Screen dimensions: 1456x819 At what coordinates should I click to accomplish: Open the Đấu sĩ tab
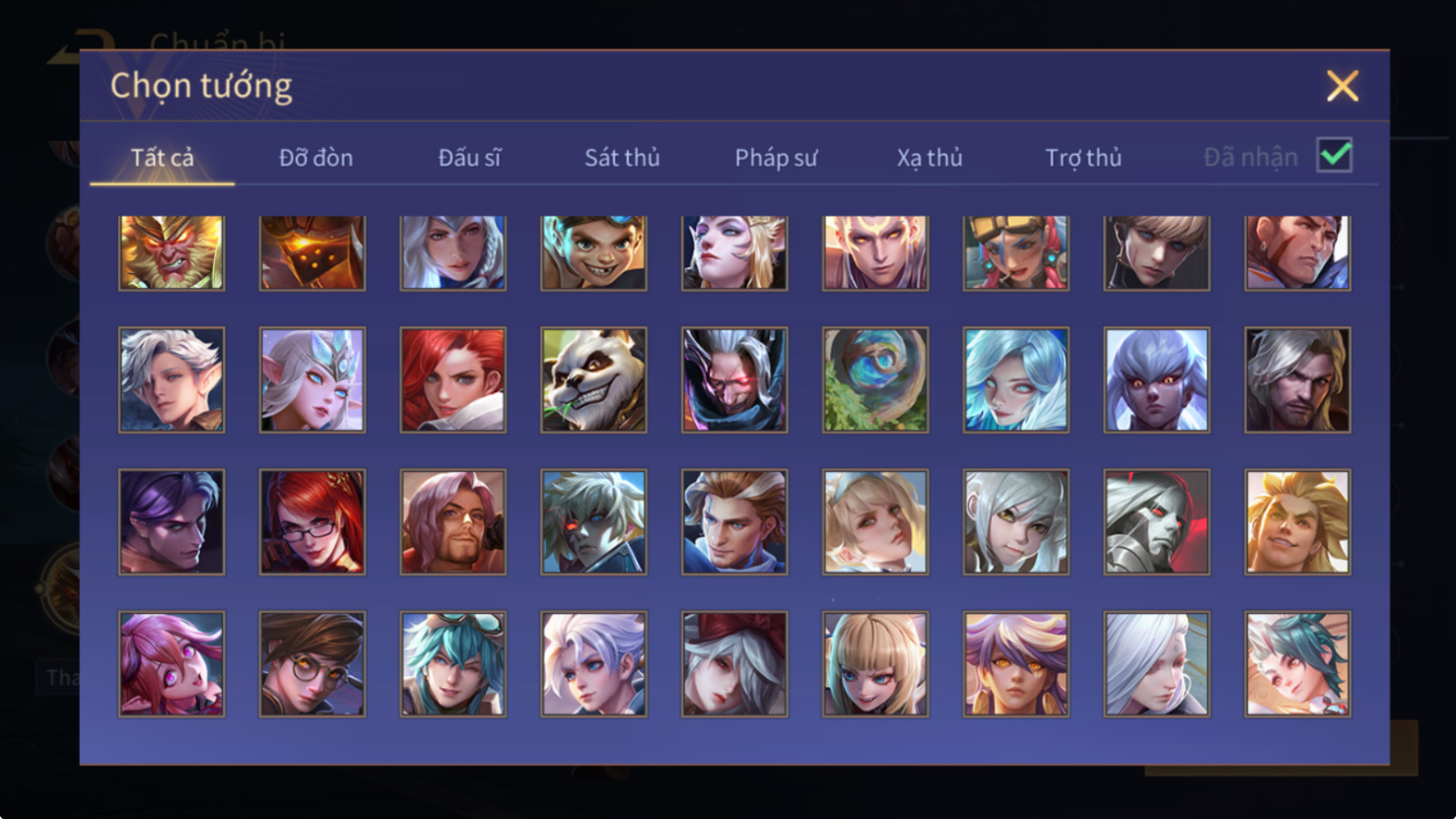click(469, 158)
